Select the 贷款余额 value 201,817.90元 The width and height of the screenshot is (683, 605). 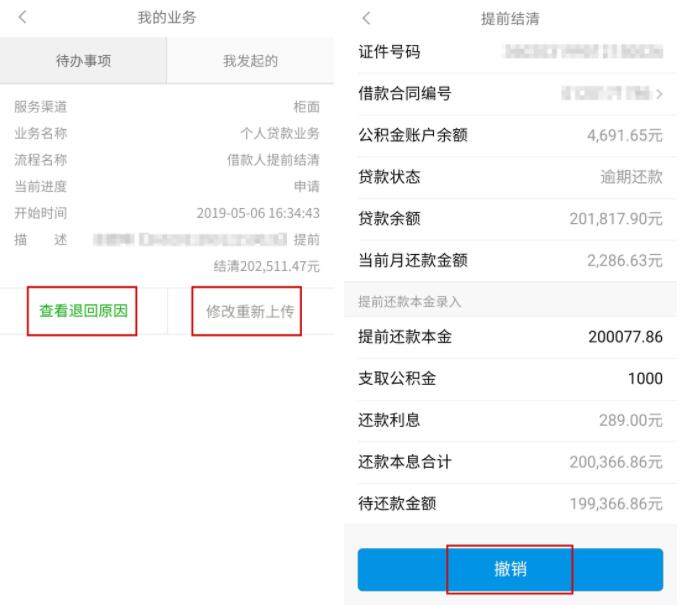tap(616, 219)
